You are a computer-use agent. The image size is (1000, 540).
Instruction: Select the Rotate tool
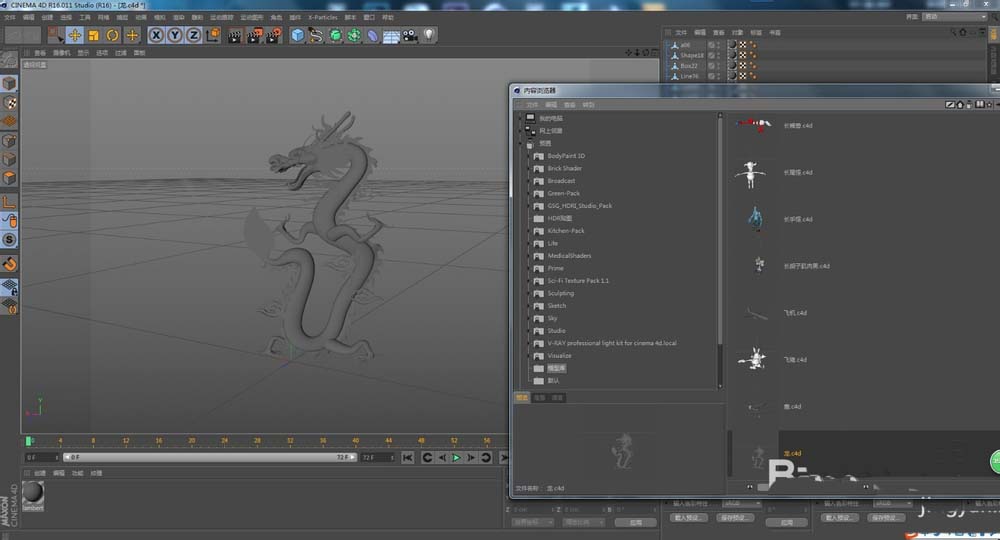pyautogui.click(x=112, y=35)
